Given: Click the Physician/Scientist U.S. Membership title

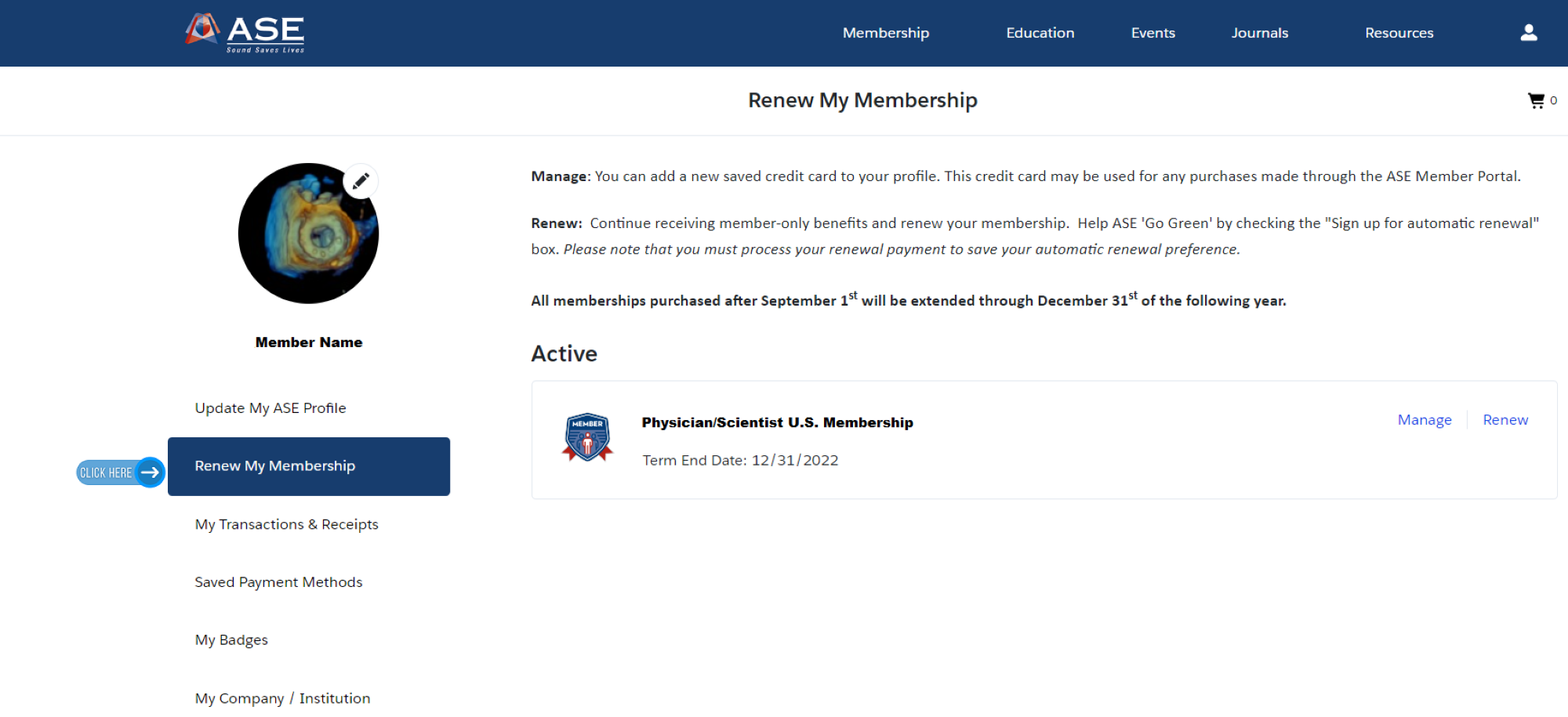Looking at the screenshot, I should (x=777, y=422).
